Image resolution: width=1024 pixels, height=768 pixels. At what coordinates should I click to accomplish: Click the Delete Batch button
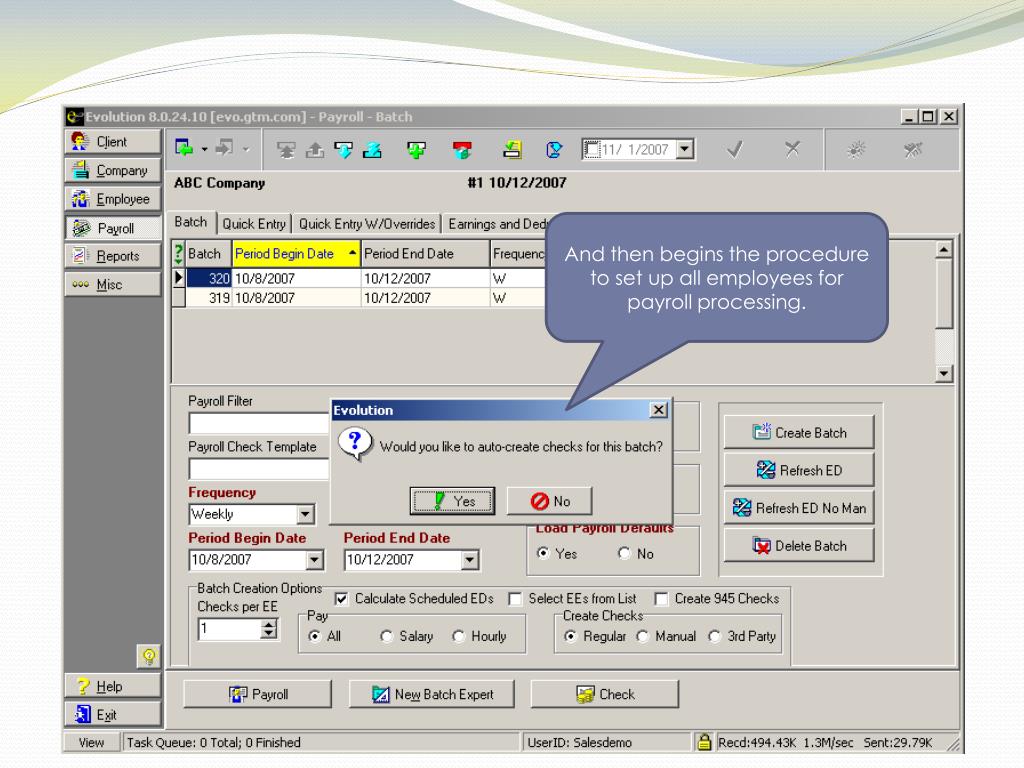[799, 545]
